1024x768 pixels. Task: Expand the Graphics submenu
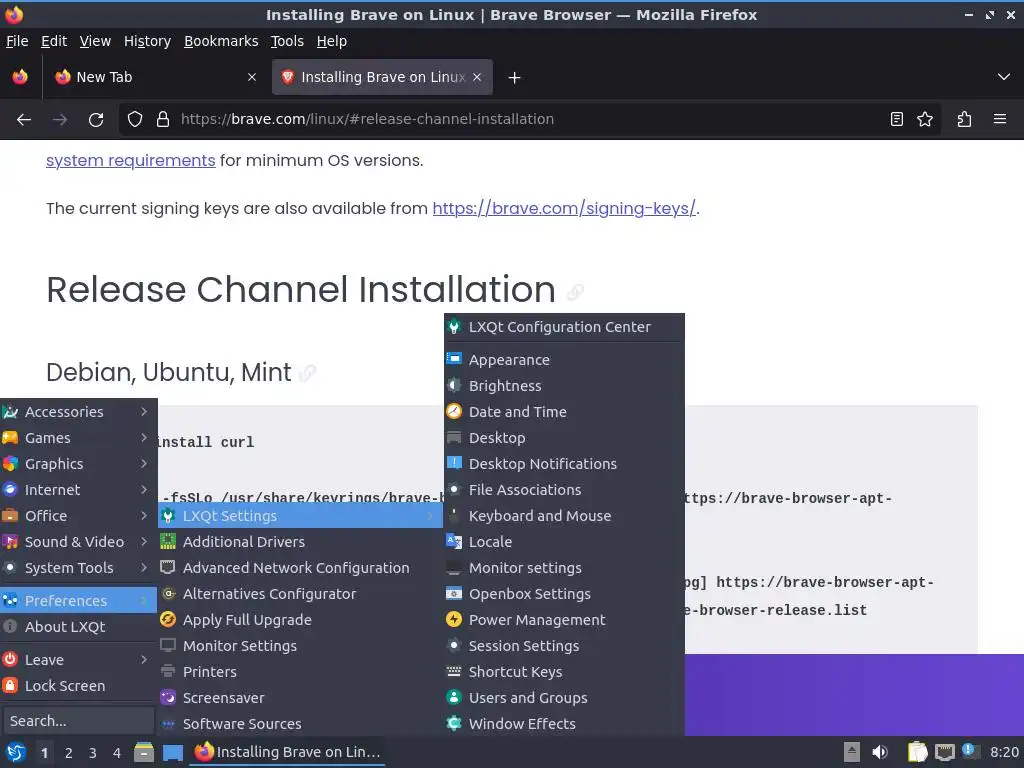click(78, 464)
